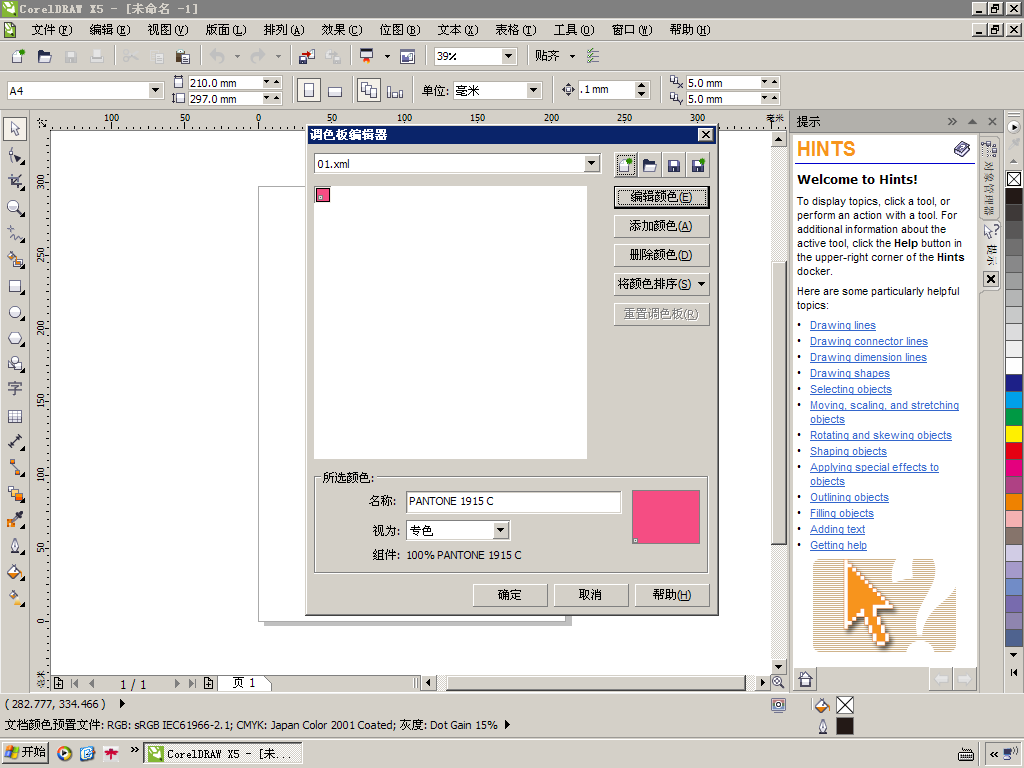Select the pink PANTONE 1915 C swatch in grid
This screenshot has width=1024, height=768.
pos(323,194)
